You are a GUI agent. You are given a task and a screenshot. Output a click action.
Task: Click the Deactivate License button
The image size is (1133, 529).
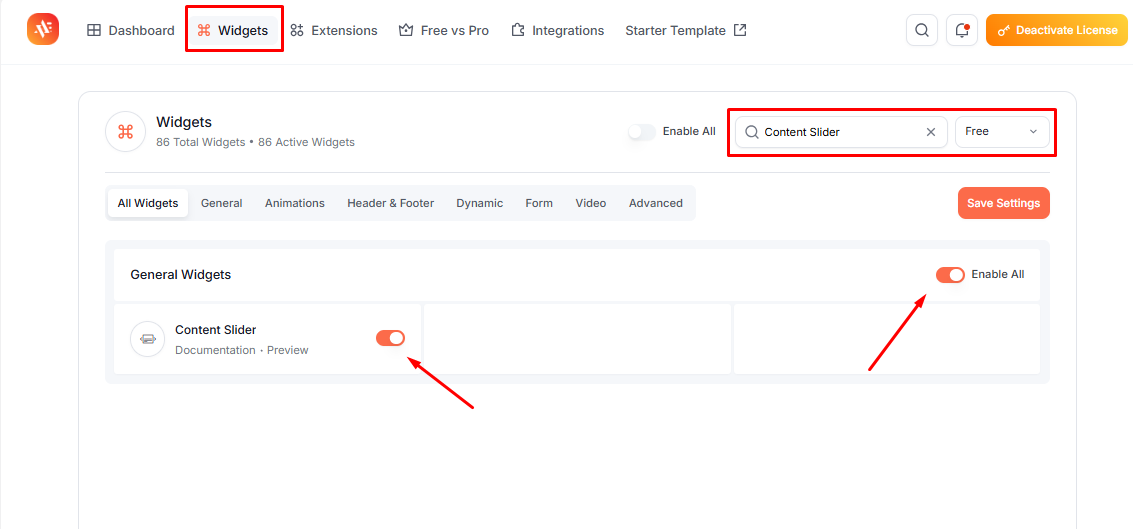point(1056,30)
